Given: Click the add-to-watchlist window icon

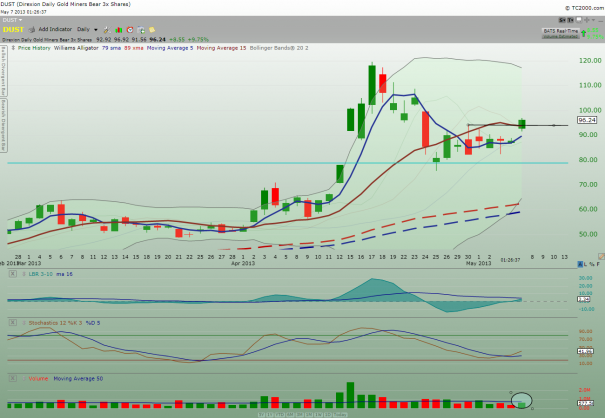Looking at the screenshot, I should point(141,30).
